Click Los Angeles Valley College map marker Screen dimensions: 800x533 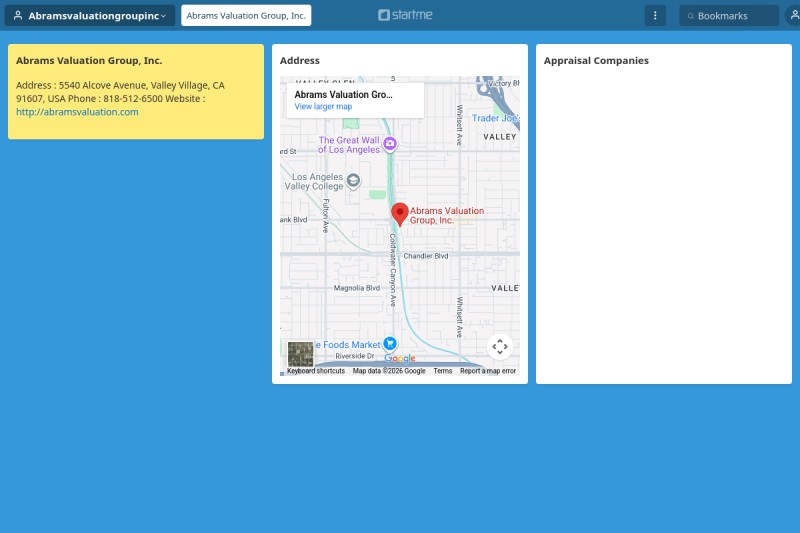[x=353, y=181]
